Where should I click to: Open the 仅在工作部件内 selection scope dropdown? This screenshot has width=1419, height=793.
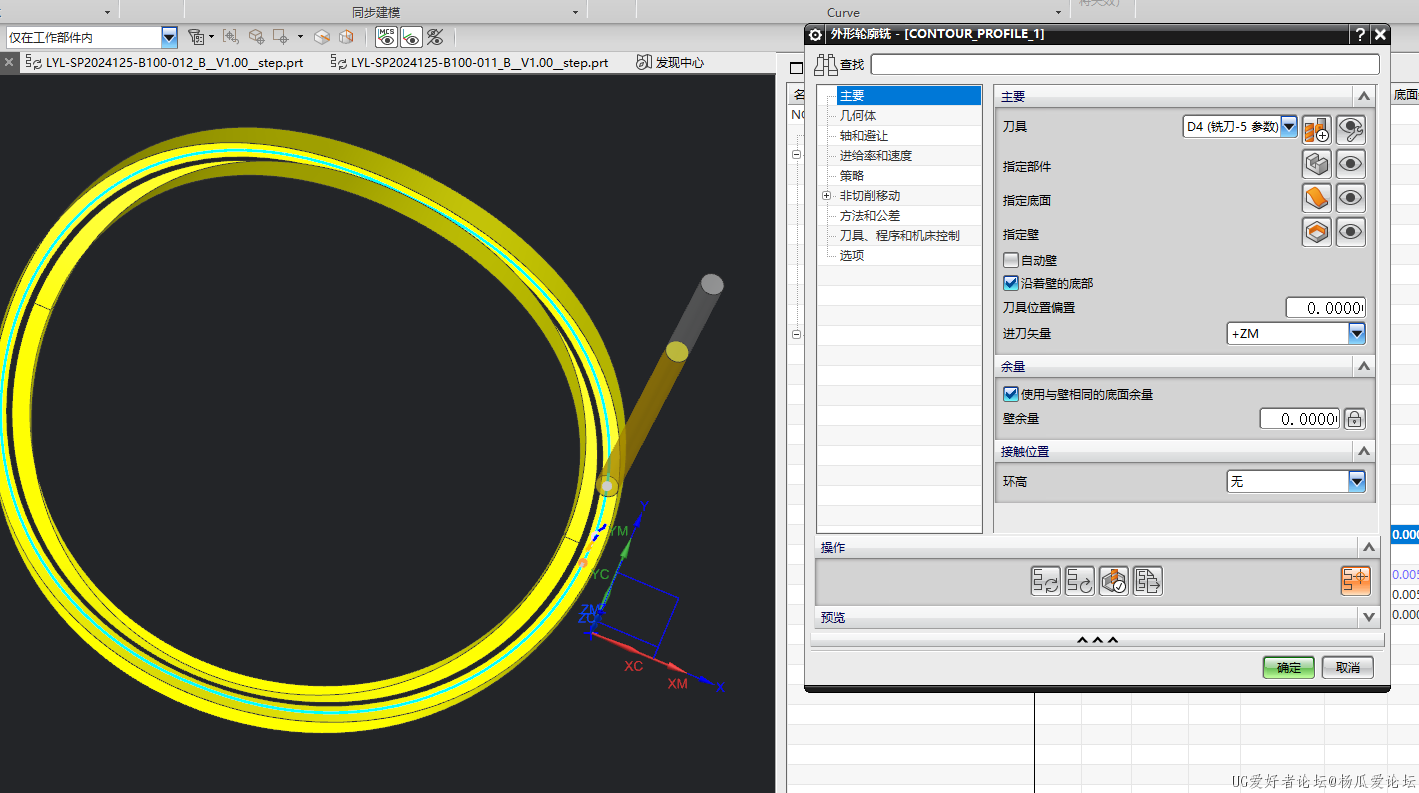click(x=169, y=37)
